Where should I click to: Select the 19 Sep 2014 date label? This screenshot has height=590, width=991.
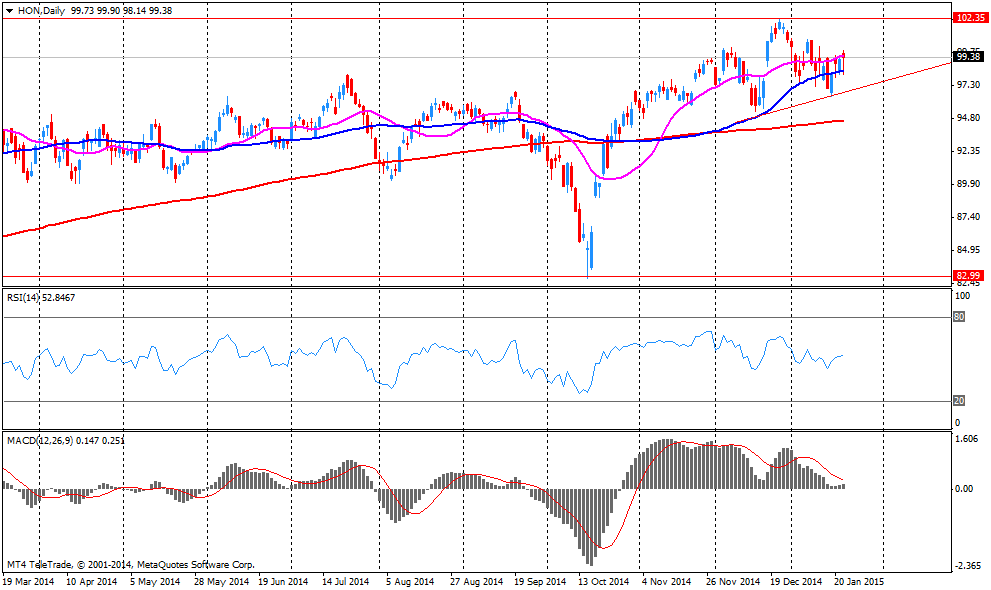(540, 581)
